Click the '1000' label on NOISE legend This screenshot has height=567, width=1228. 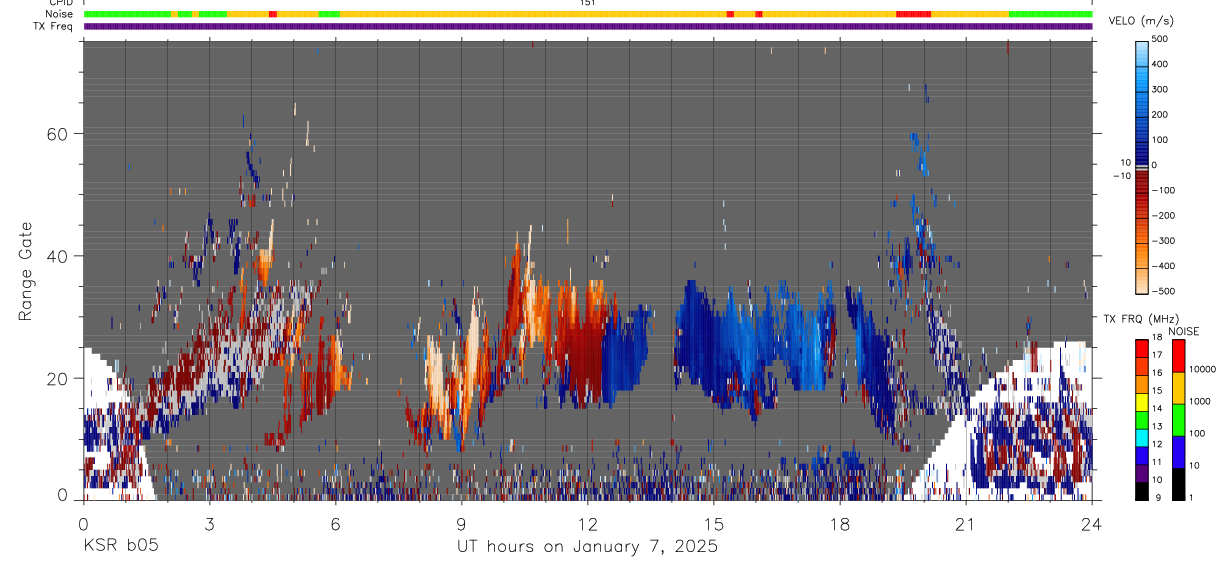tap(1200, 401)
